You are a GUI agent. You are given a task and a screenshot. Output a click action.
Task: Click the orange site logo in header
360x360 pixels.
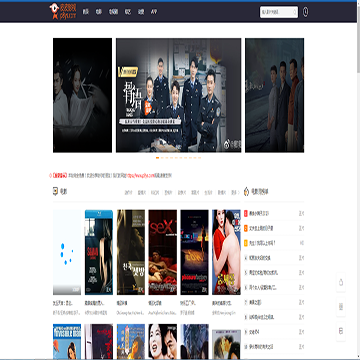pyautogui.click(x=63, y=11)
